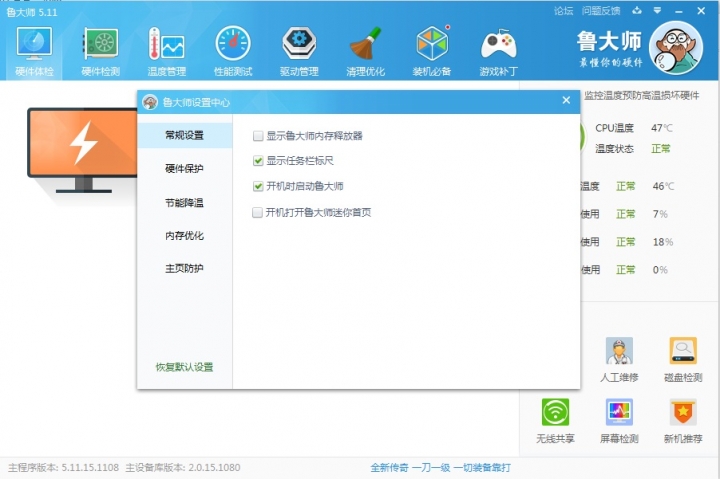Minimize the 鲁大师 main window

click(679, 11)
